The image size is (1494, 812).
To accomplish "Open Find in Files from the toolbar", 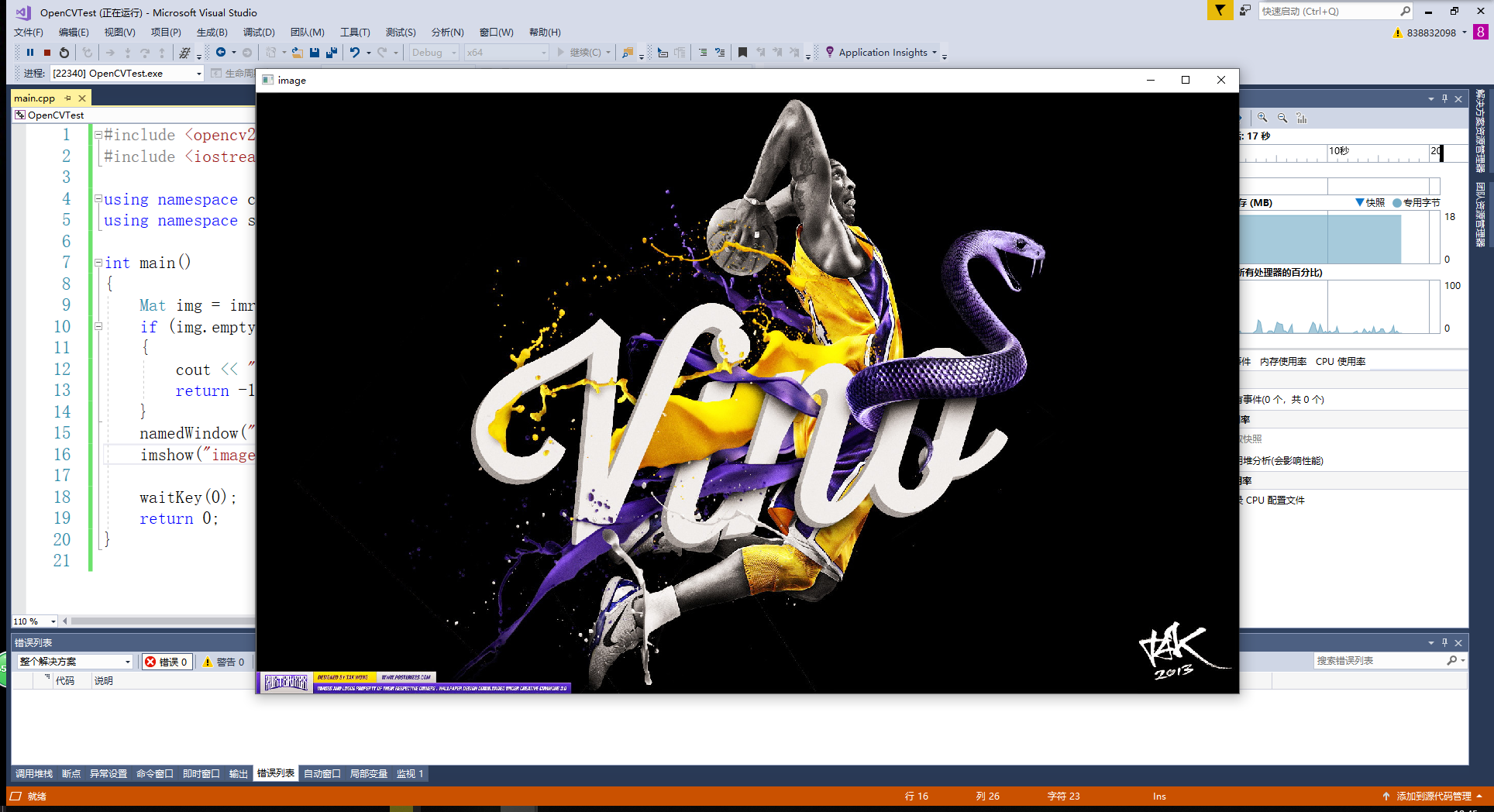I will click(x=628, y=53).
